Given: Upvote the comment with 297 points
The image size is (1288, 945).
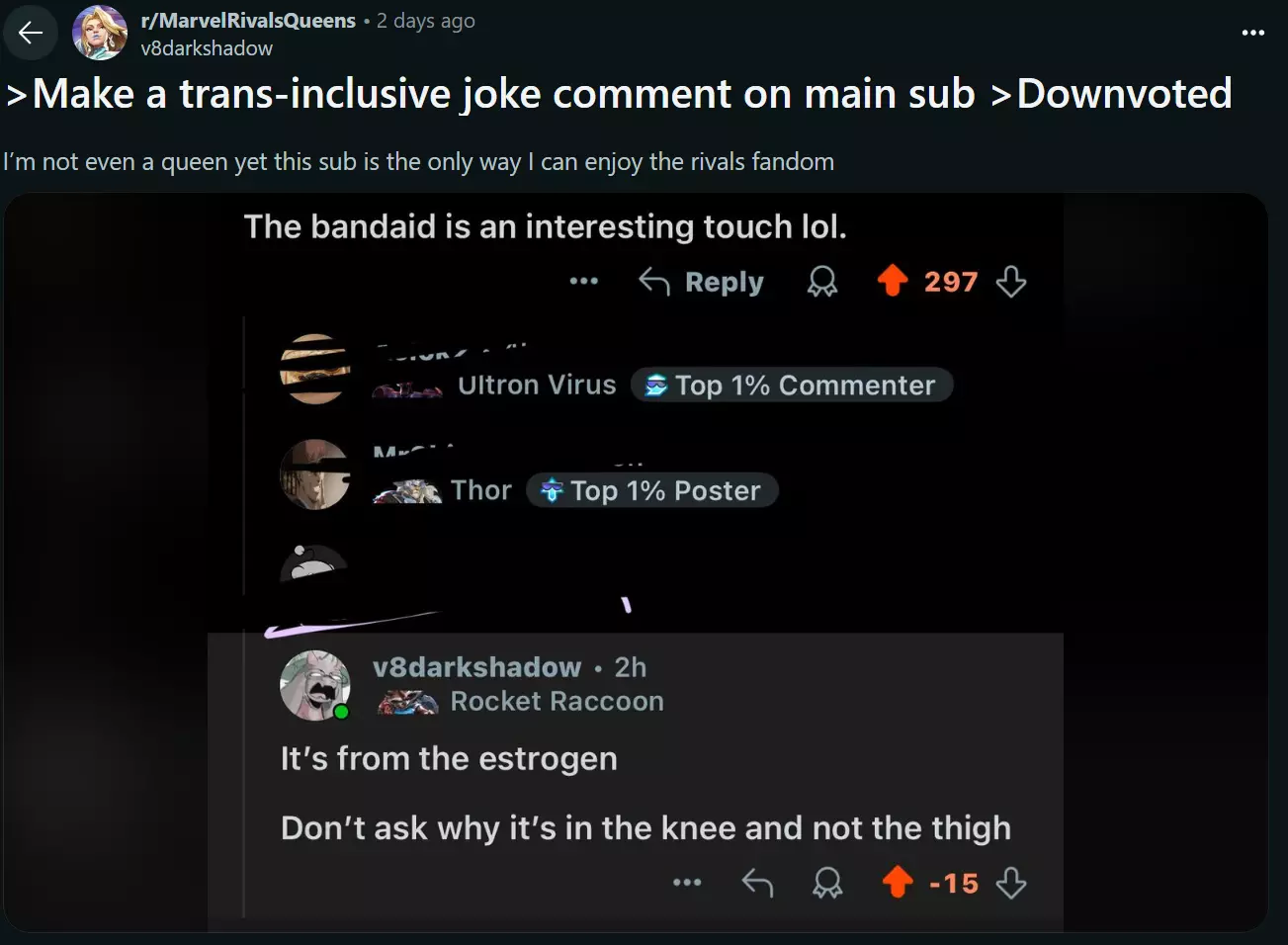Looking at the screenshot, I should pos(893,281).
